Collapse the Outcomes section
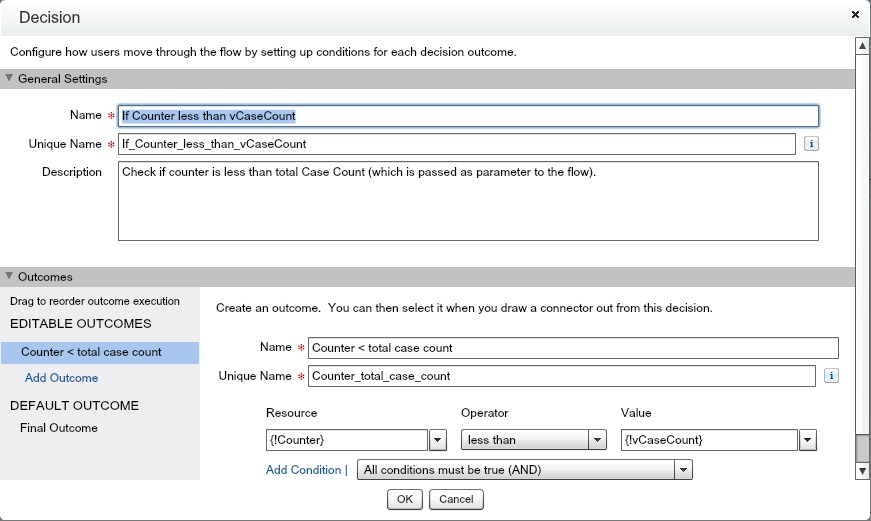The width and height of the screenshot is (871, 521). [9, 276]
